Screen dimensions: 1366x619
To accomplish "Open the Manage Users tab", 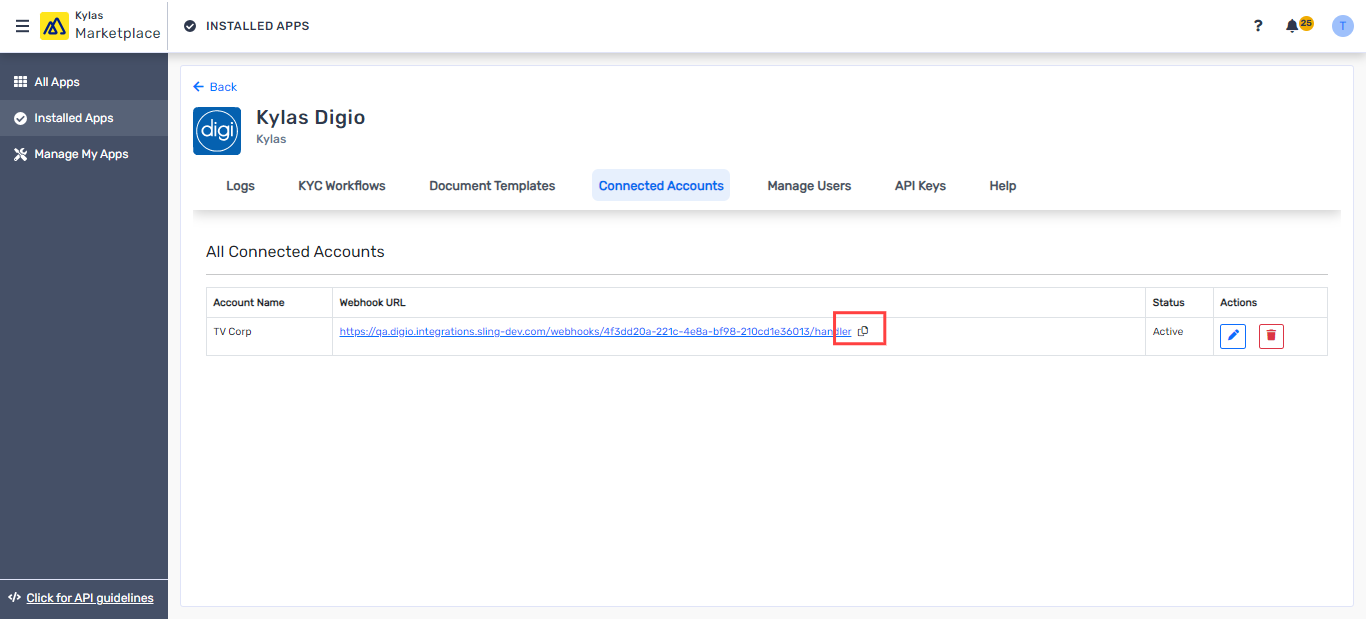I will (x=809, y=185).
